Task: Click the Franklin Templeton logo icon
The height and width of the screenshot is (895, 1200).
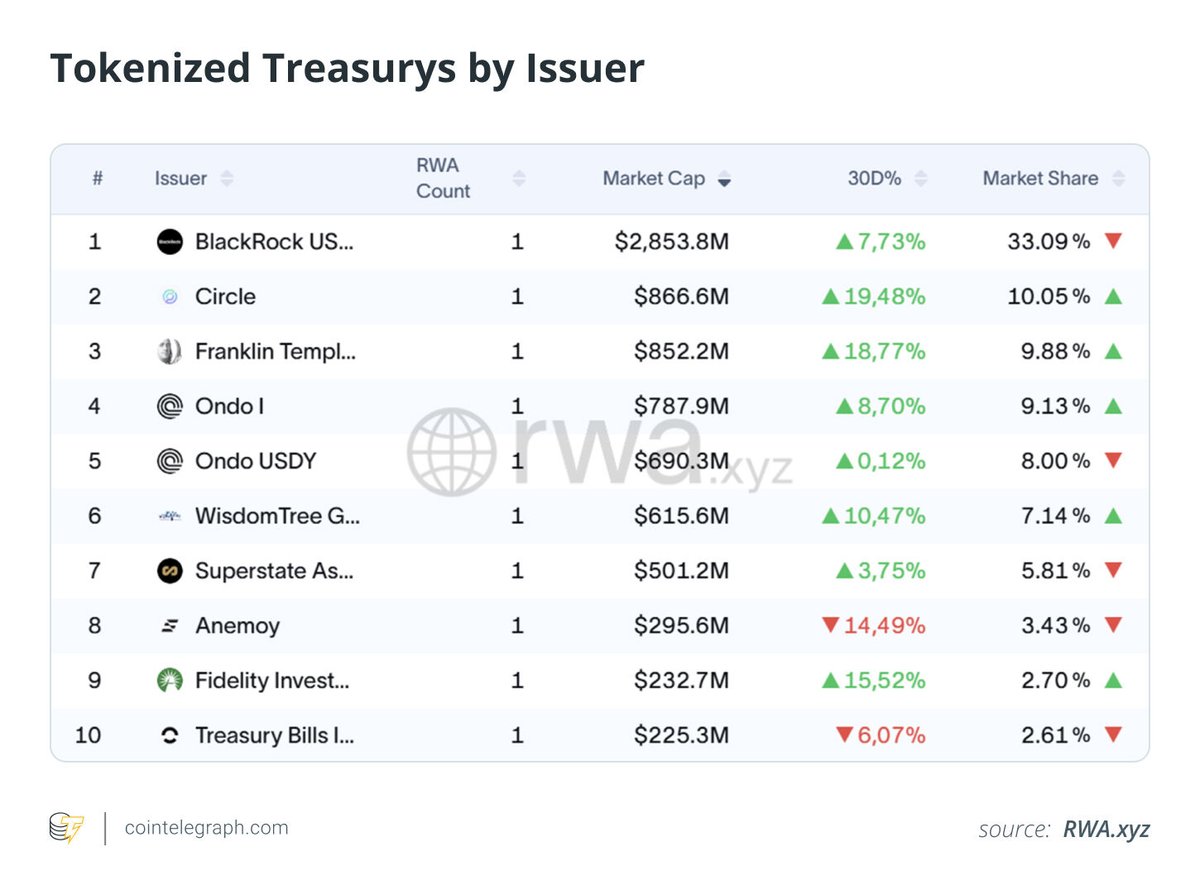Action: click(x=170, y=352)
